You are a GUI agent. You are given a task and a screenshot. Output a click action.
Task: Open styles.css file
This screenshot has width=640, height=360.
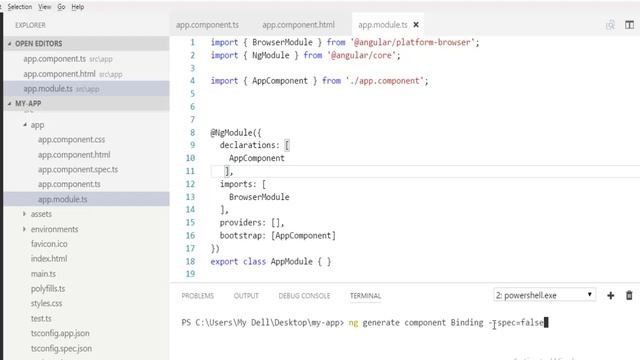46,303
